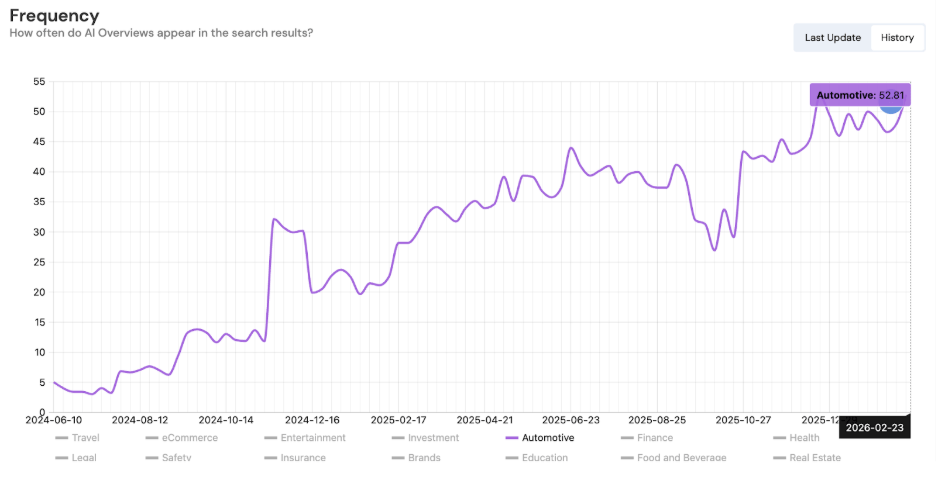Click the 2026-02-23 date marker label

point(873,427)
